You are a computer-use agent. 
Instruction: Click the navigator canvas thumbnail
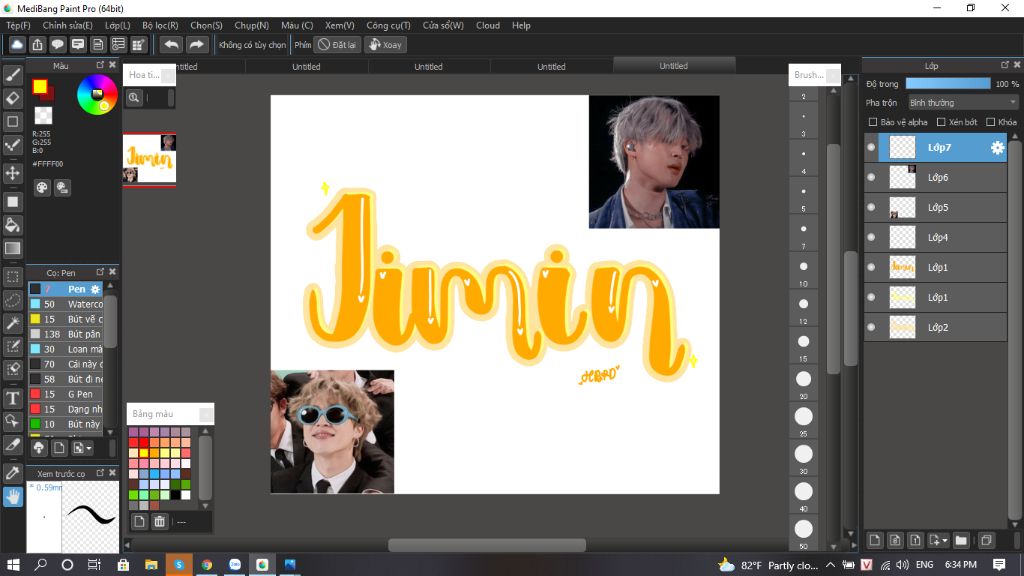[x=150, y=160]
